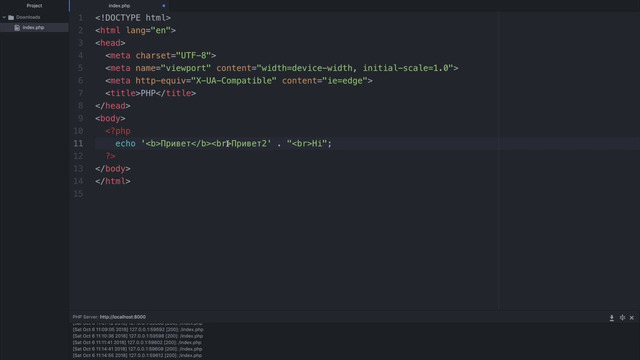
Task: Click the "<br>Hi" string on line 11
Action: (x=307, y=143)
